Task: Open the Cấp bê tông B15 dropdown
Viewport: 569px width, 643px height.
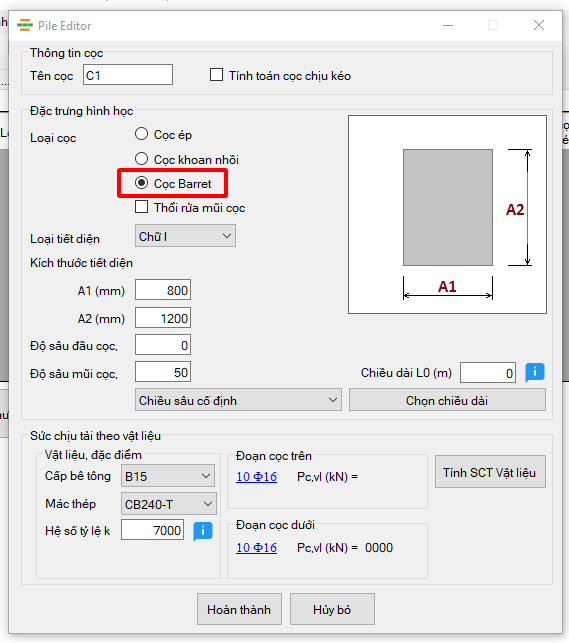Action: point(168,476)
